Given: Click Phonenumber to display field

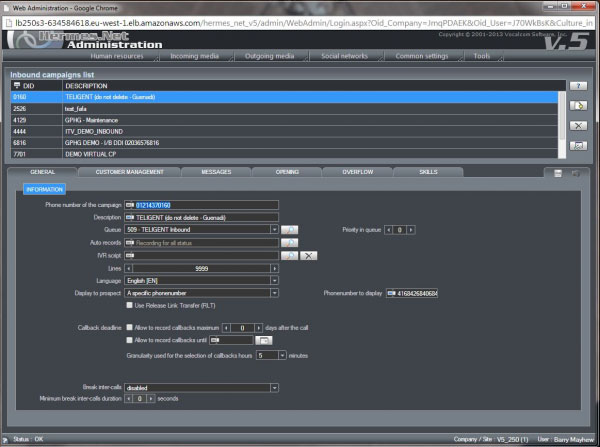Looking at the screenshot, I should tap(412, 294).
